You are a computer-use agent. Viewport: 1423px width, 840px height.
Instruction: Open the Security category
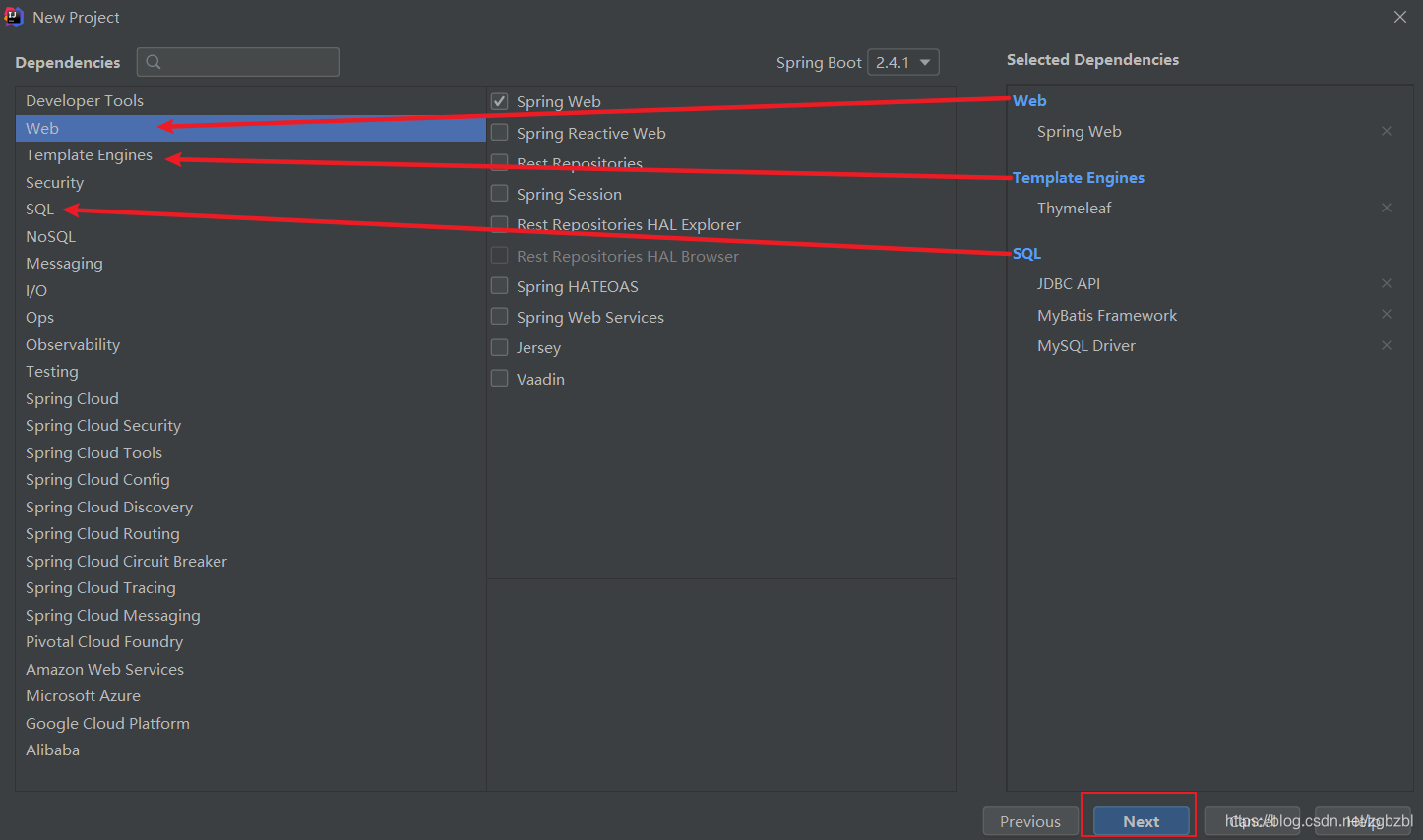[x=250, y=182]
